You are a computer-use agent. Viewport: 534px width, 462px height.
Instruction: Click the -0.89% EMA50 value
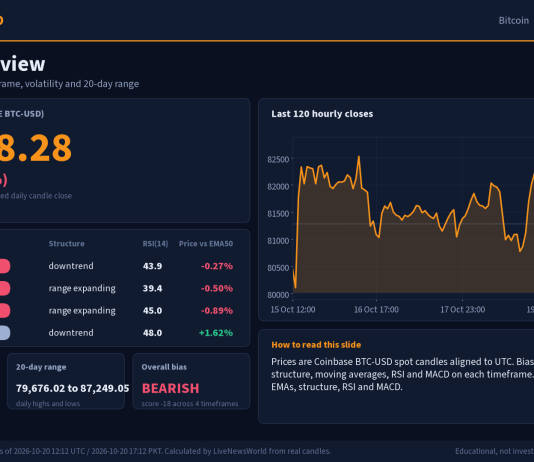[x=217, y=310]
